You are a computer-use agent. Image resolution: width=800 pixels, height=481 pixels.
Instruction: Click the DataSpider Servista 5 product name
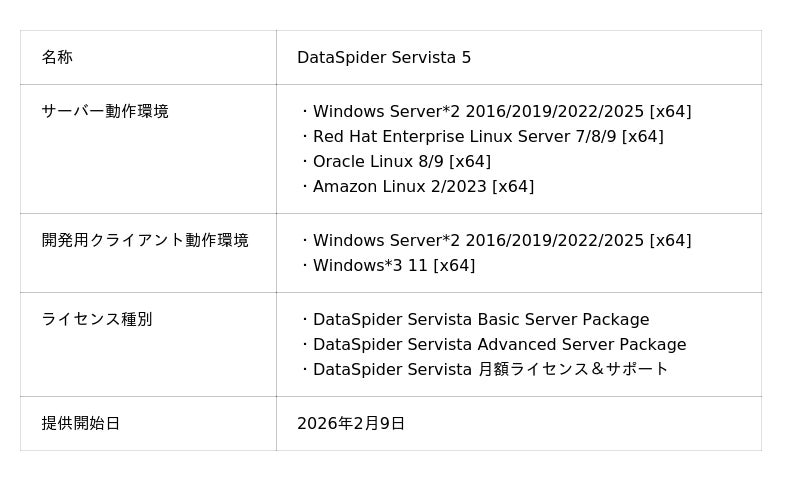(384, 58)
